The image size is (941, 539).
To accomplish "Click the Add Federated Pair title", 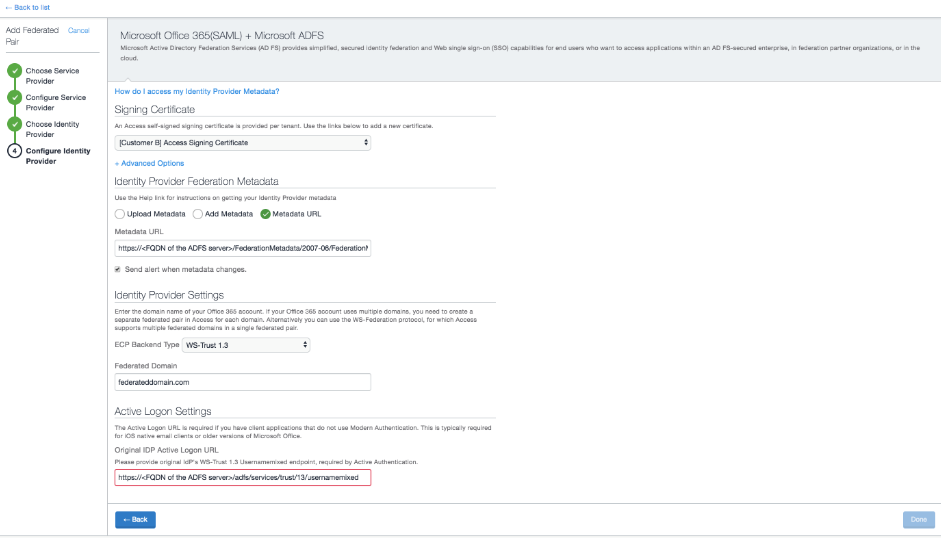I will click(32, 36).
